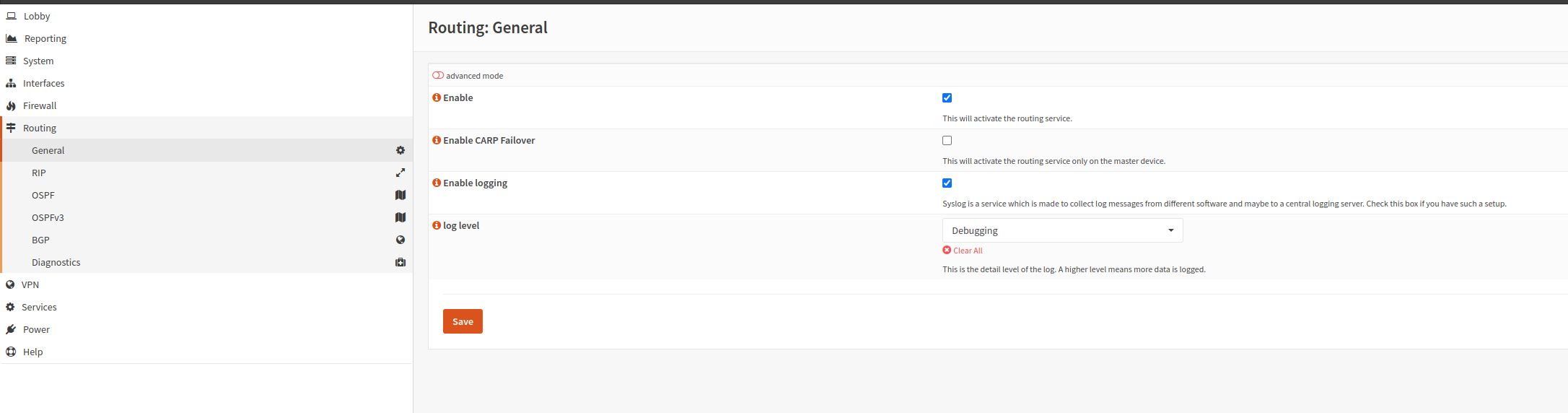Open the log level Debugging dropdown
Viewport: 1568px width, 413px height.
[x=1062, y=230]
